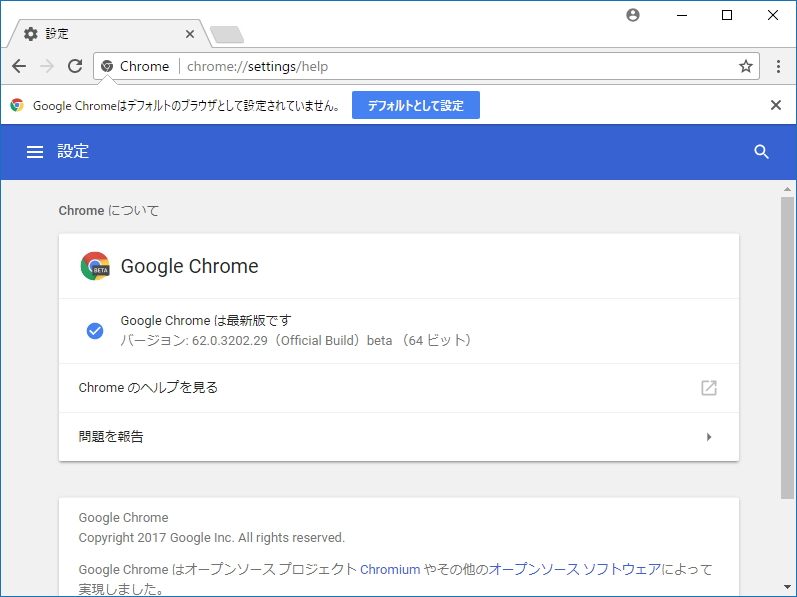Click the Google Chrome card heading
The image size is (797, 597).
(190, 266)
